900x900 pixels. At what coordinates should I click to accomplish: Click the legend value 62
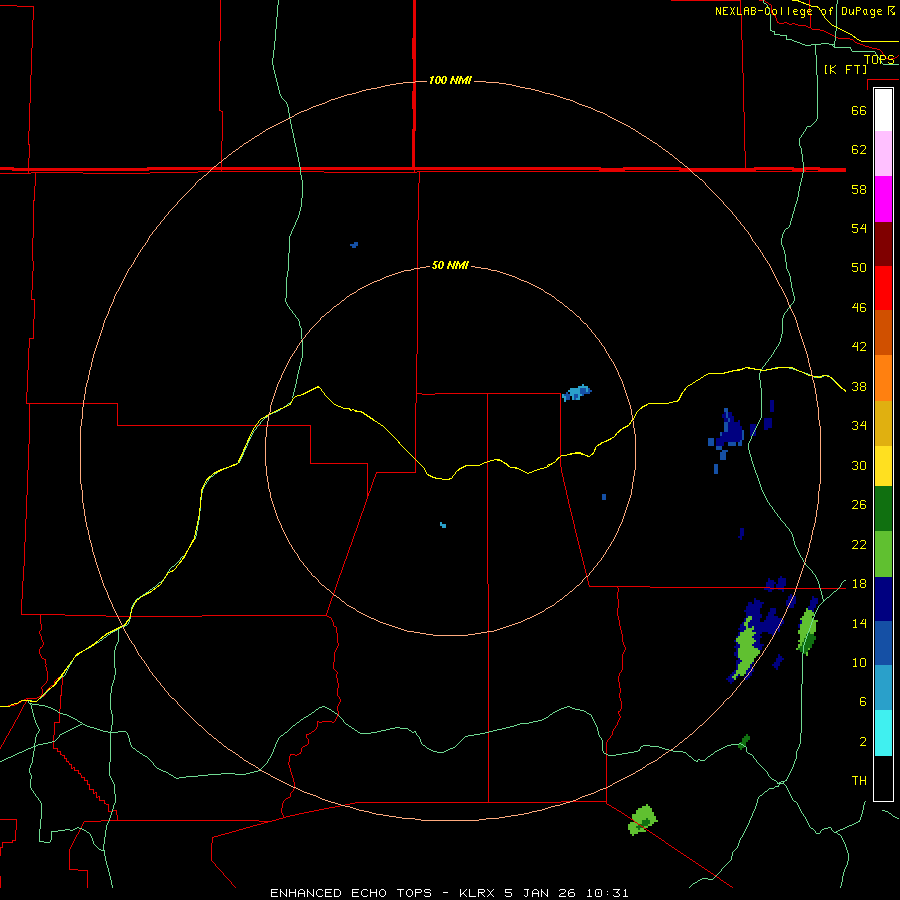coord(859,149)
